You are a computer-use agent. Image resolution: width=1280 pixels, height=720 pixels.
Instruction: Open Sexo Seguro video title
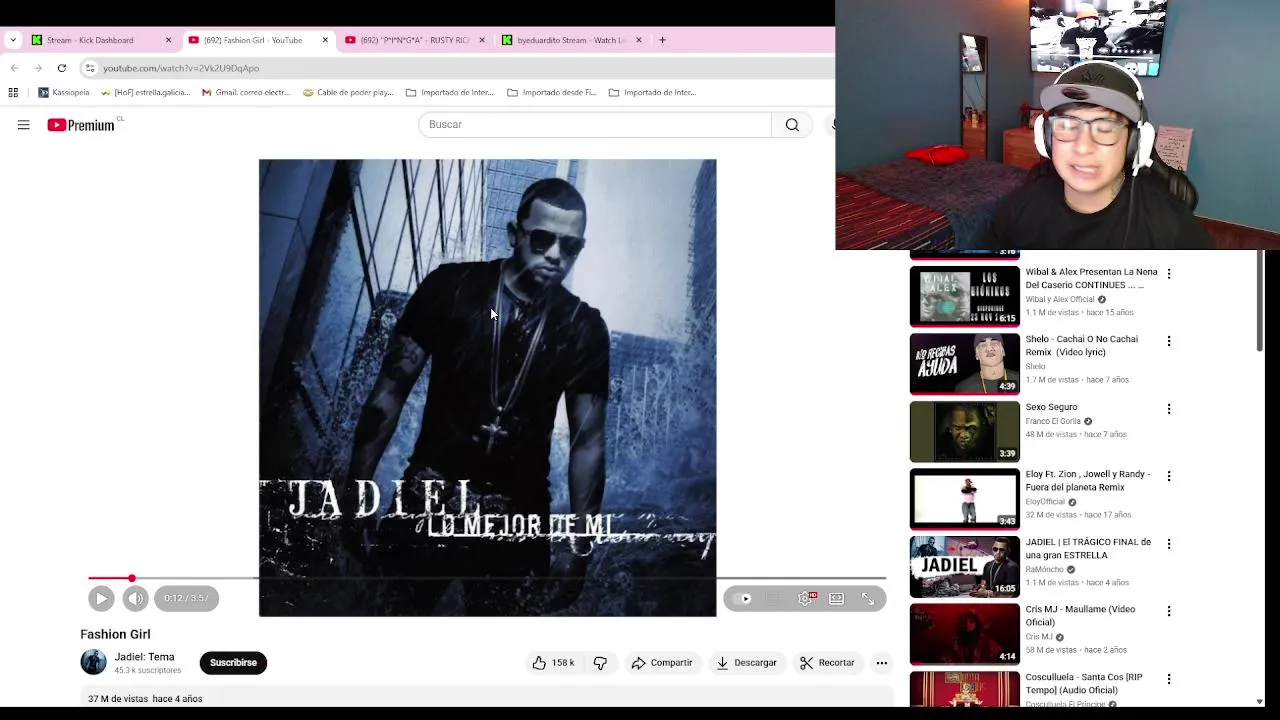tap(1051, 407)
